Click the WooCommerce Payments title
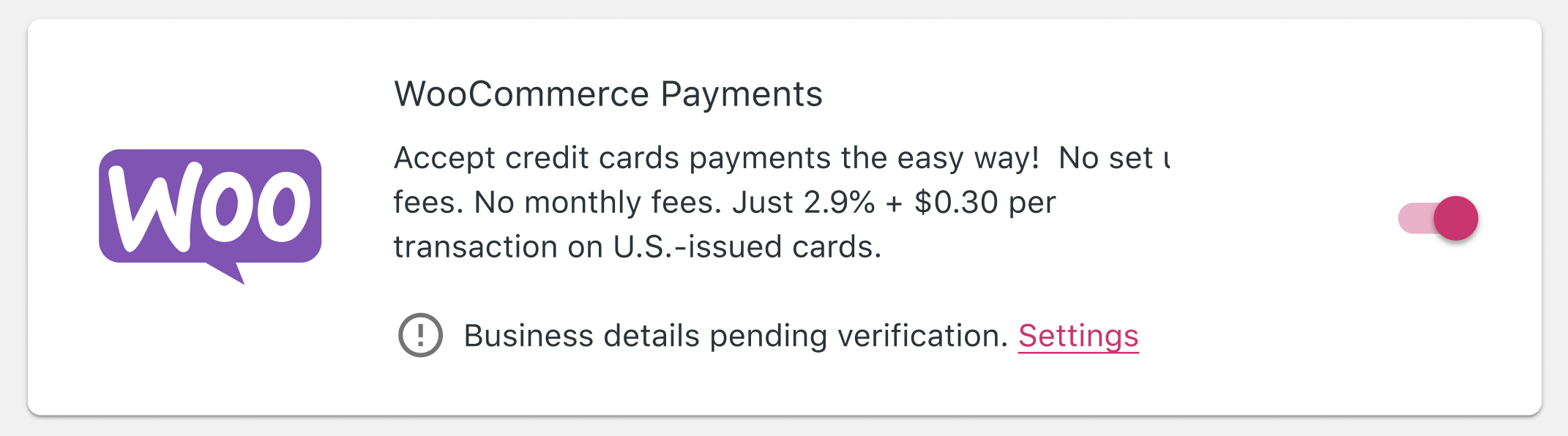 point(609,94)
